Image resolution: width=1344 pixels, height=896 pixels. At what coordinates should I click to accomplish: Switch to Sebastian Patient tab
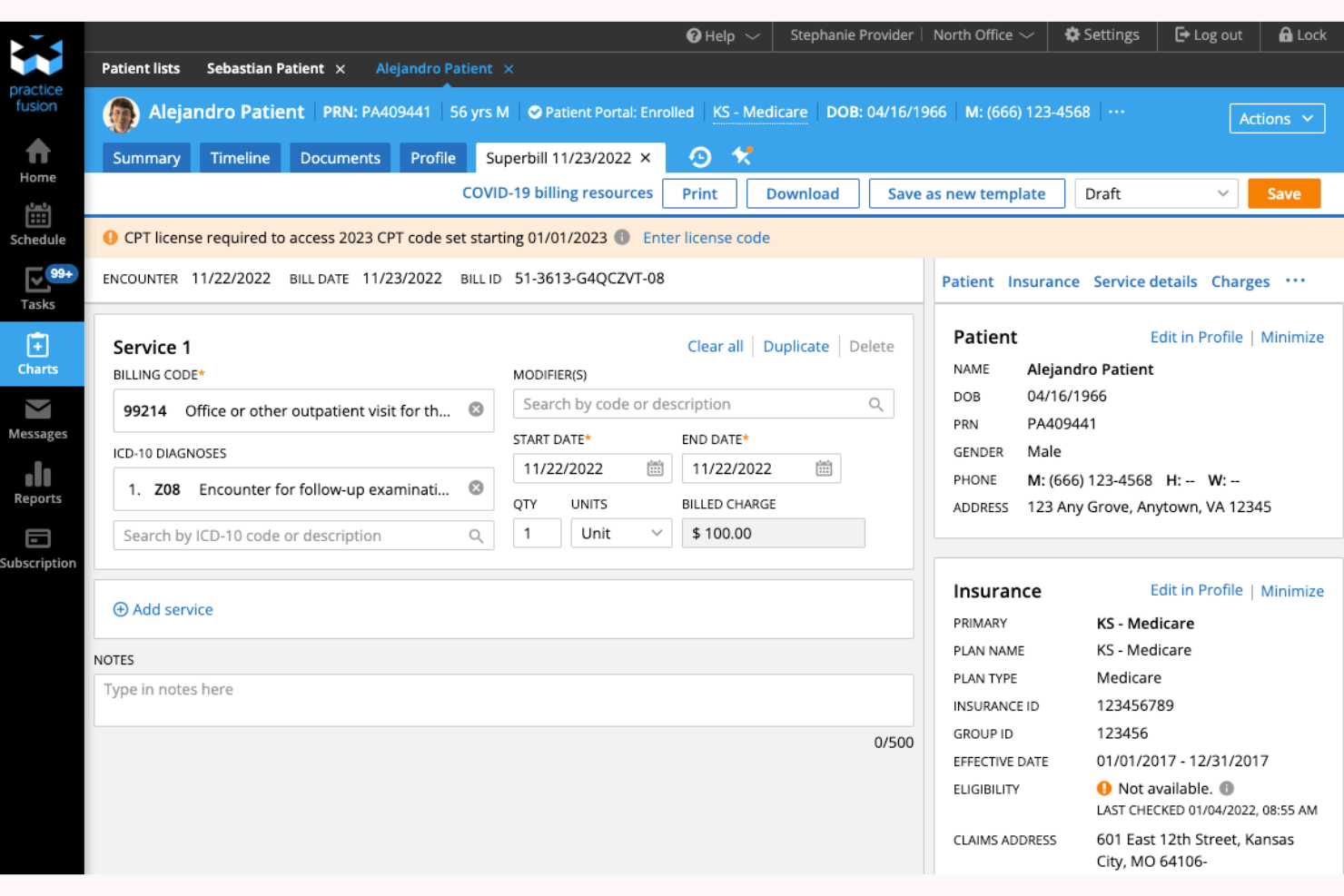click(265, 68)
